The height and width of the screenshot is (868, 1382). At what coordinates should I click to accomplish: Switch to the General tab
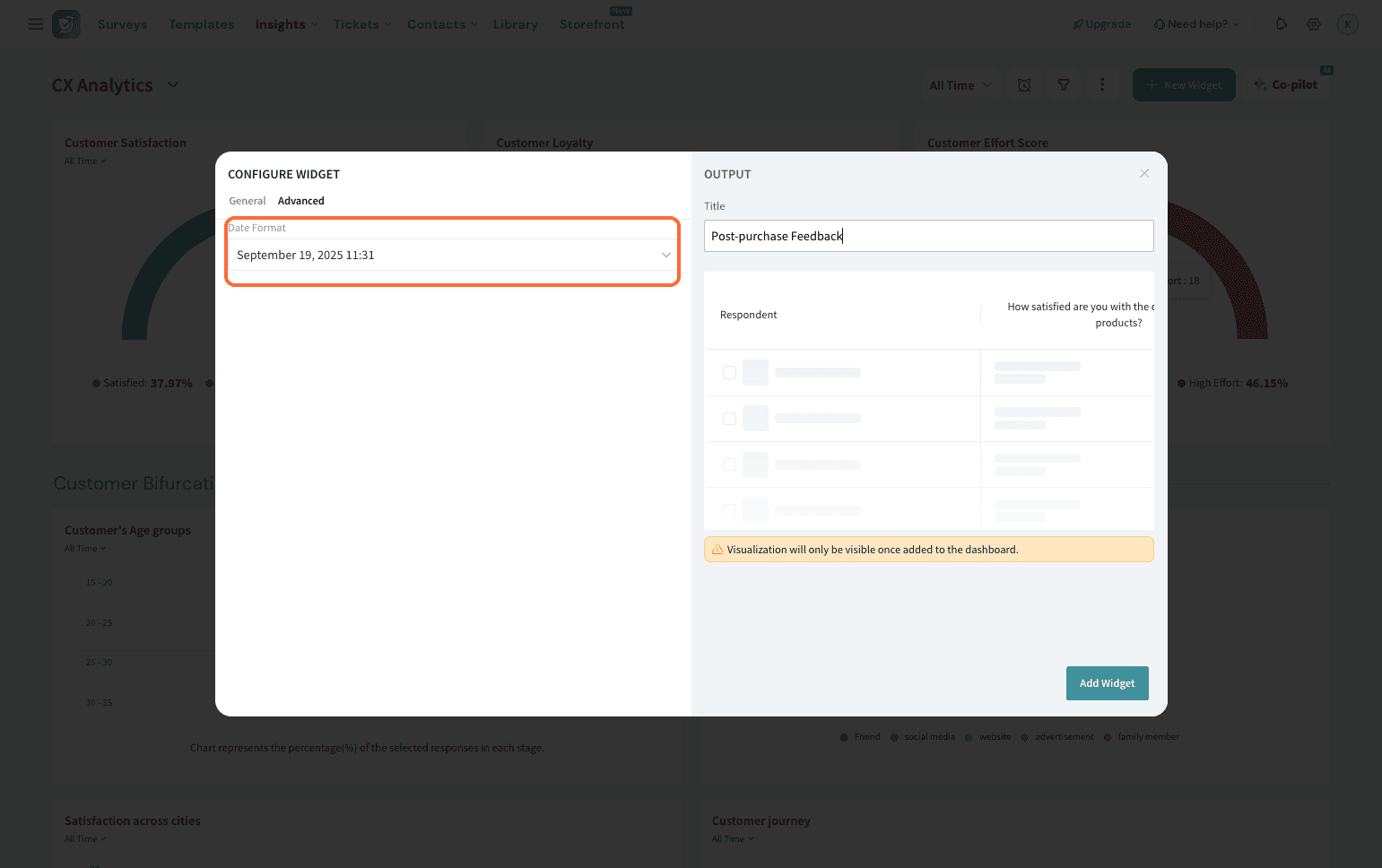[x=248, y=201]
